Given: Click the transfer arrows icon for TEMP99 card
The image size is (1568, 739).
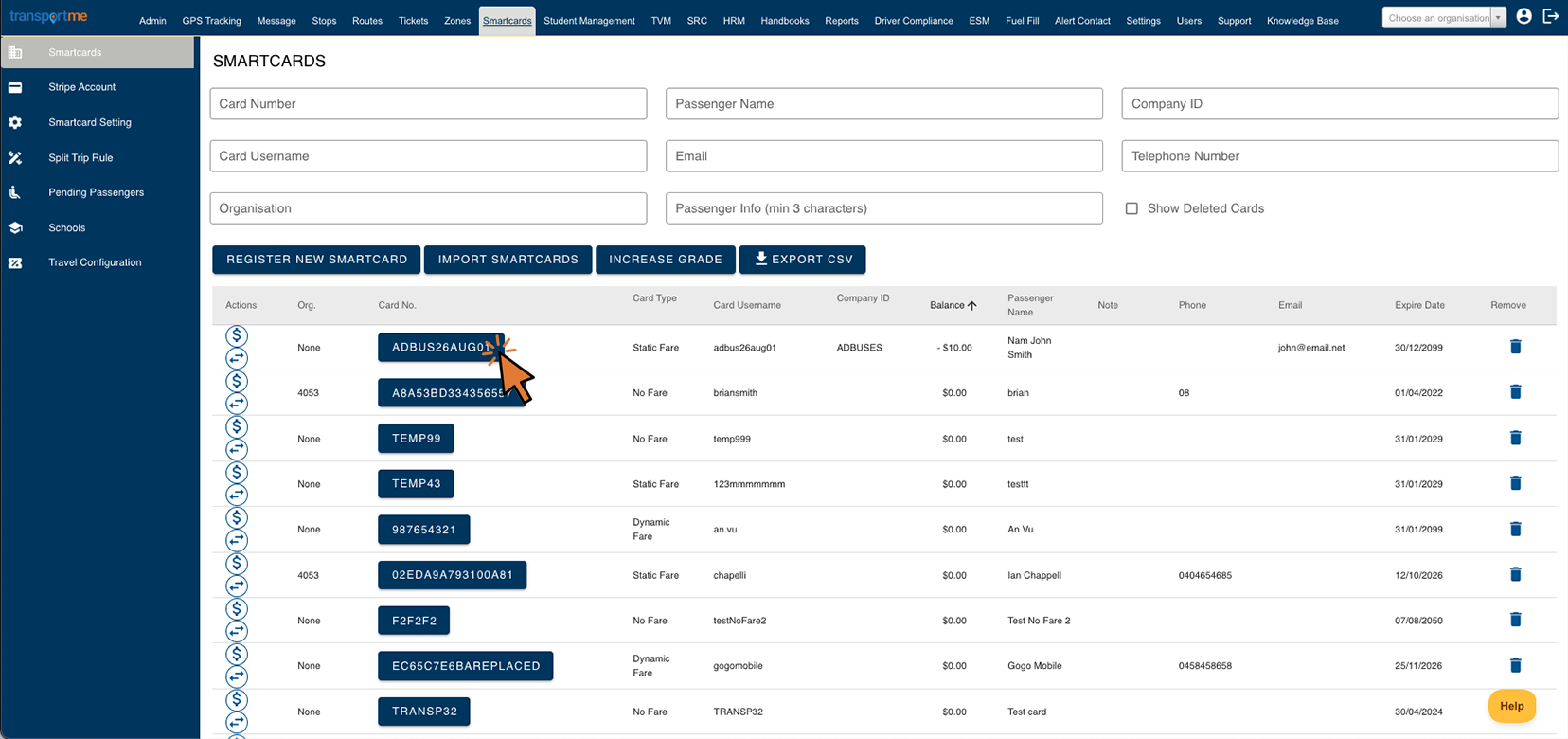Looking at the screenshot, I should [237, 449].
